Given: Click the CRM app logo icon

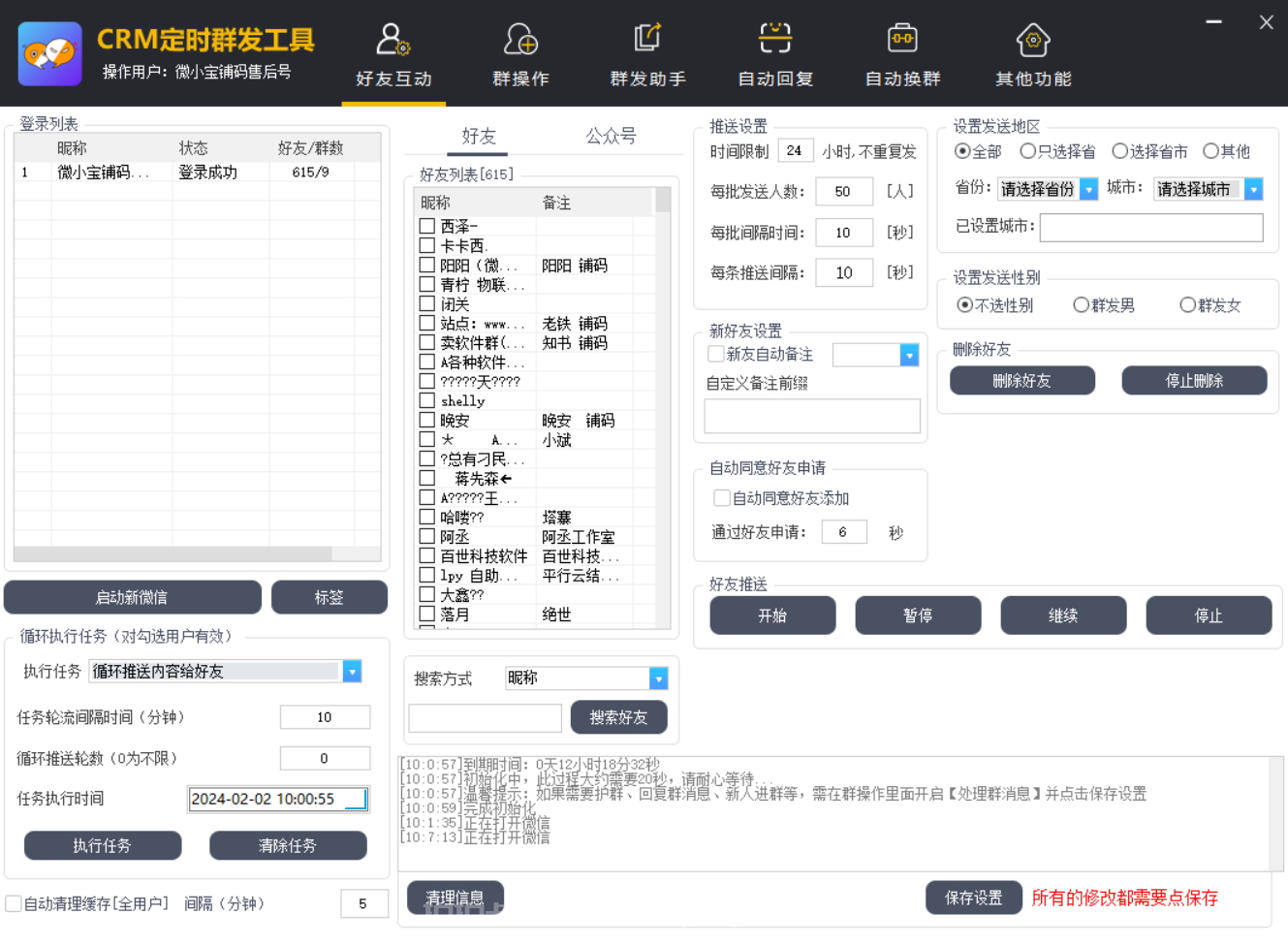Looking at the screenshot, I should coord(49,53).
